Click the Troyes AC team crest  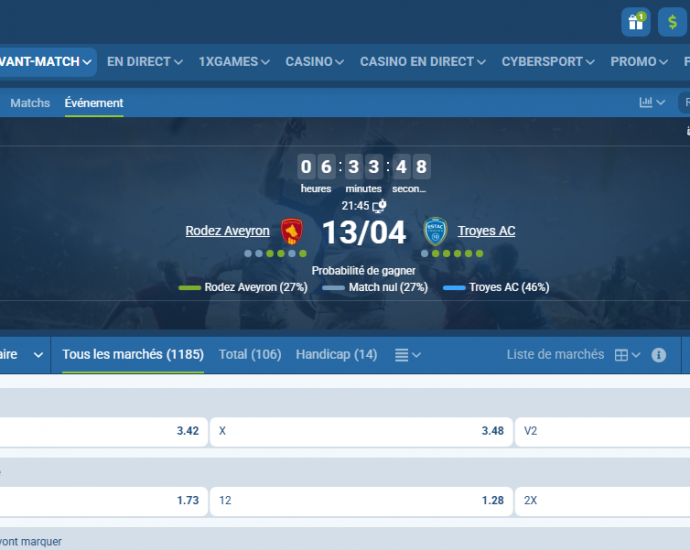[x=435, y=231]
